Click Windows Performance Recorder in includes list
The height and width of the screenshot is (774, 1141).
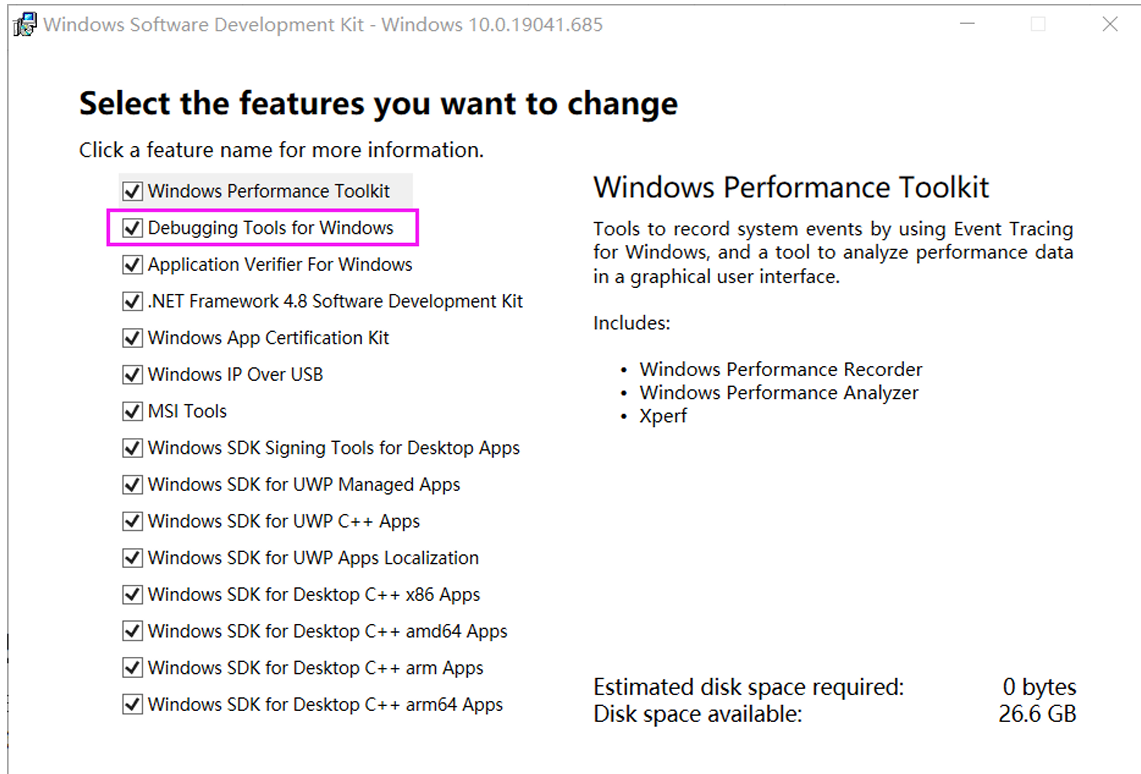point(781,370)
